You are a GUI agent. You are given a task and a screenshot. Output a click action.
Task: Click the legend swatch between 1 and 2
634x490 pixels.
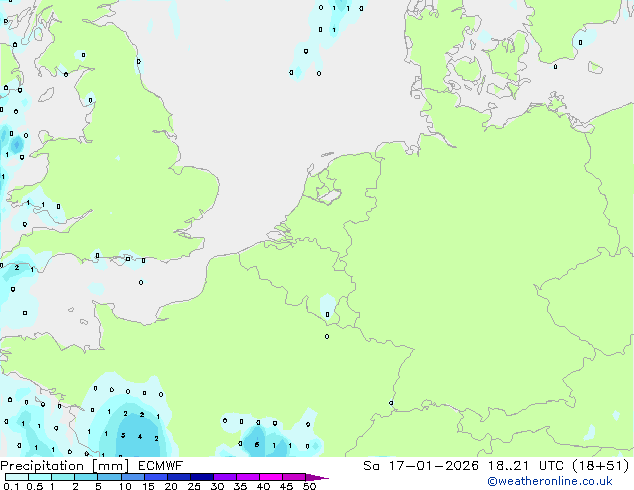(63, 477)
